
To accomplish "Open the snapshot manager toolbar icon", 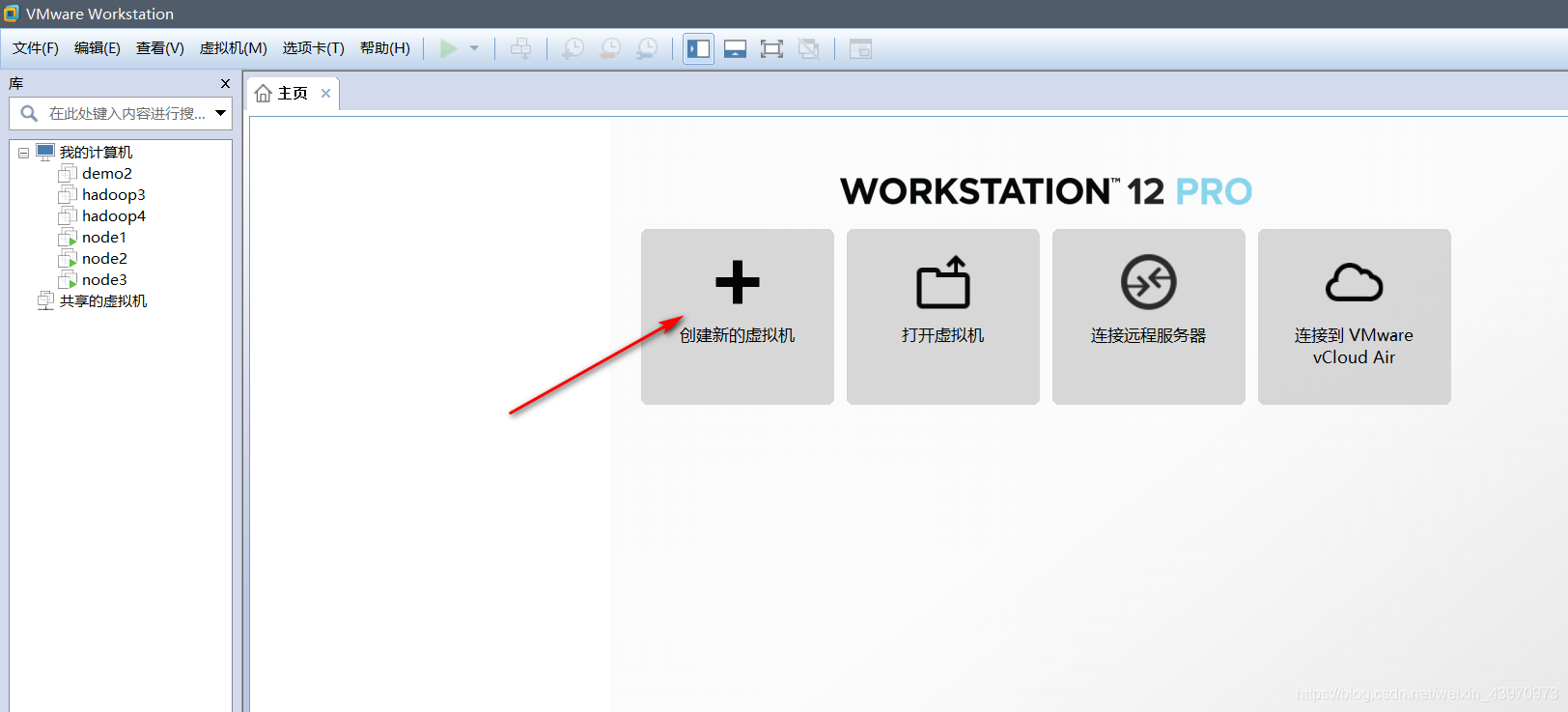I will pos(647,48).
